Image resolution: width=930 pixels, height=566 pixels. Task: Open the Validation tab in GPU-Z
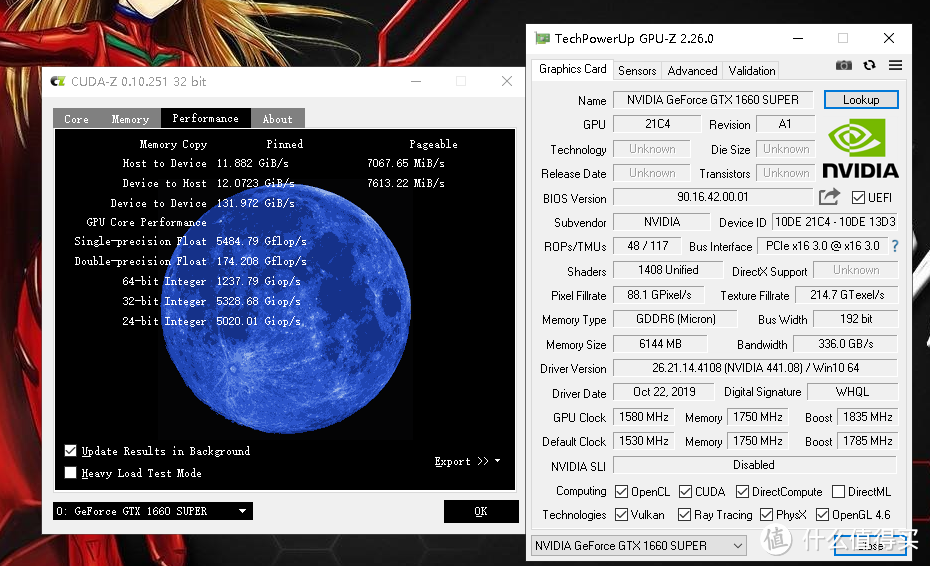click(x=751, y=71)
